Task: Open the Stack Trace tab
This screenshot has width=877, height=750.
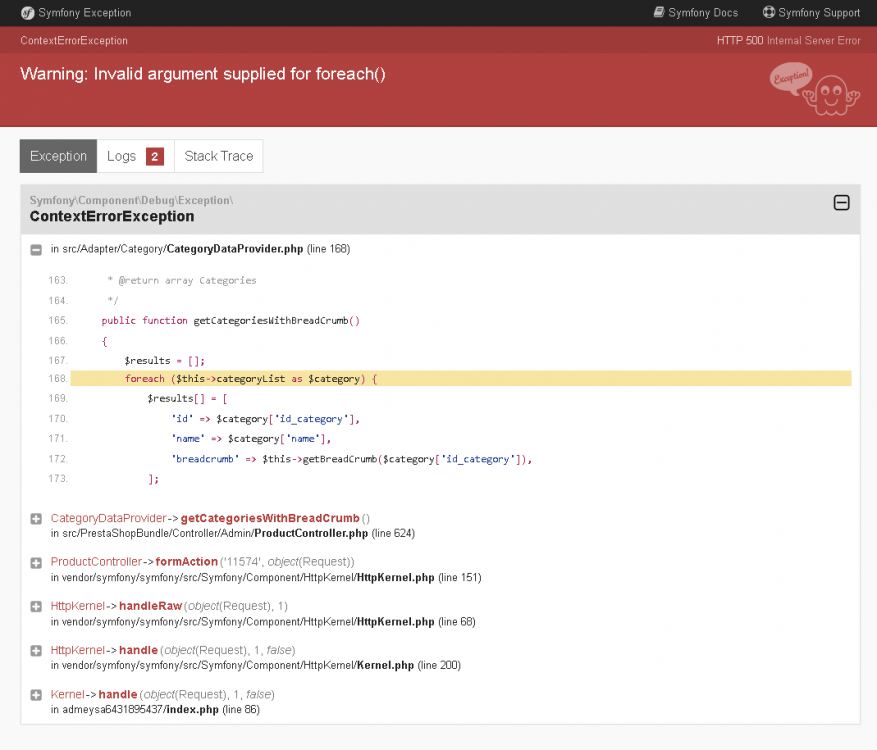Action: coord(218,156)
